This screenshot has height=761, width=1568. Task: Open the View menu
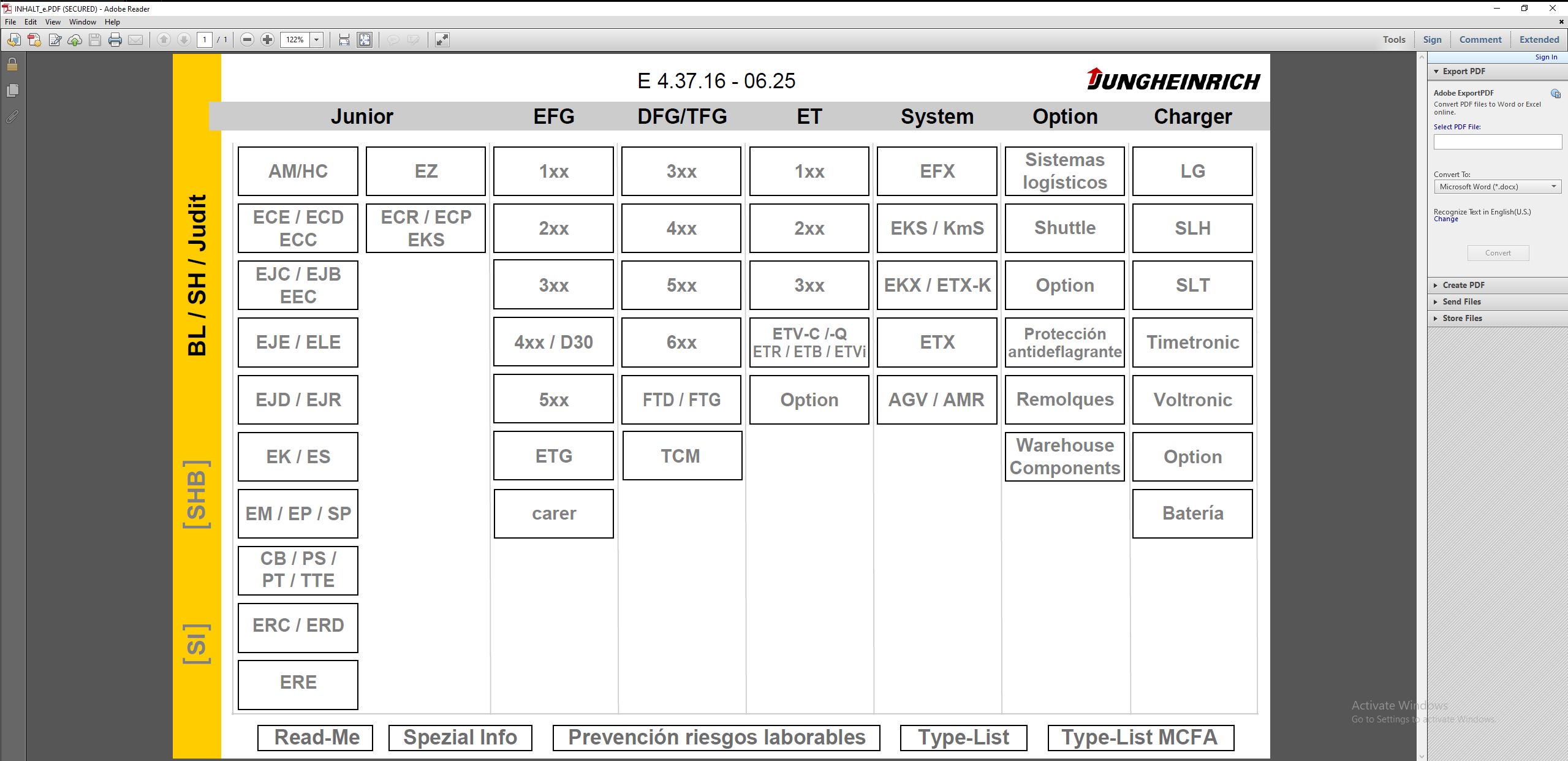pos(53,21)
